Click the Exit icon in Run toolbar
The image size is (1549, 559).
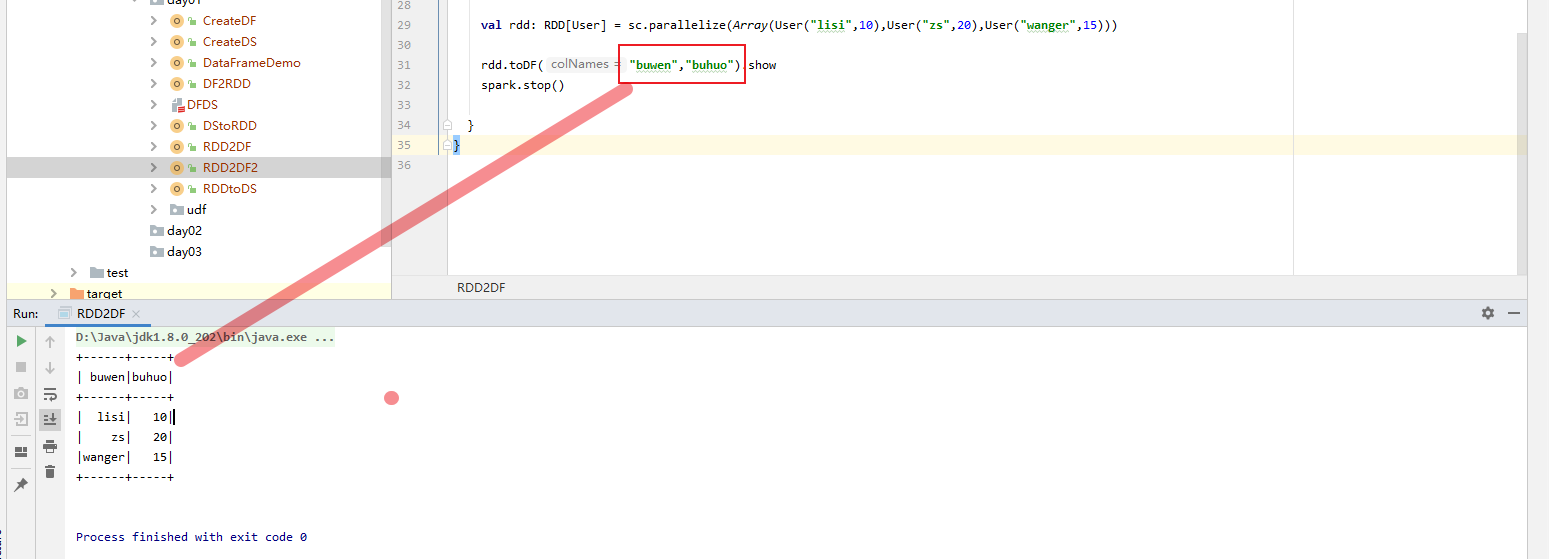[21, 419]
